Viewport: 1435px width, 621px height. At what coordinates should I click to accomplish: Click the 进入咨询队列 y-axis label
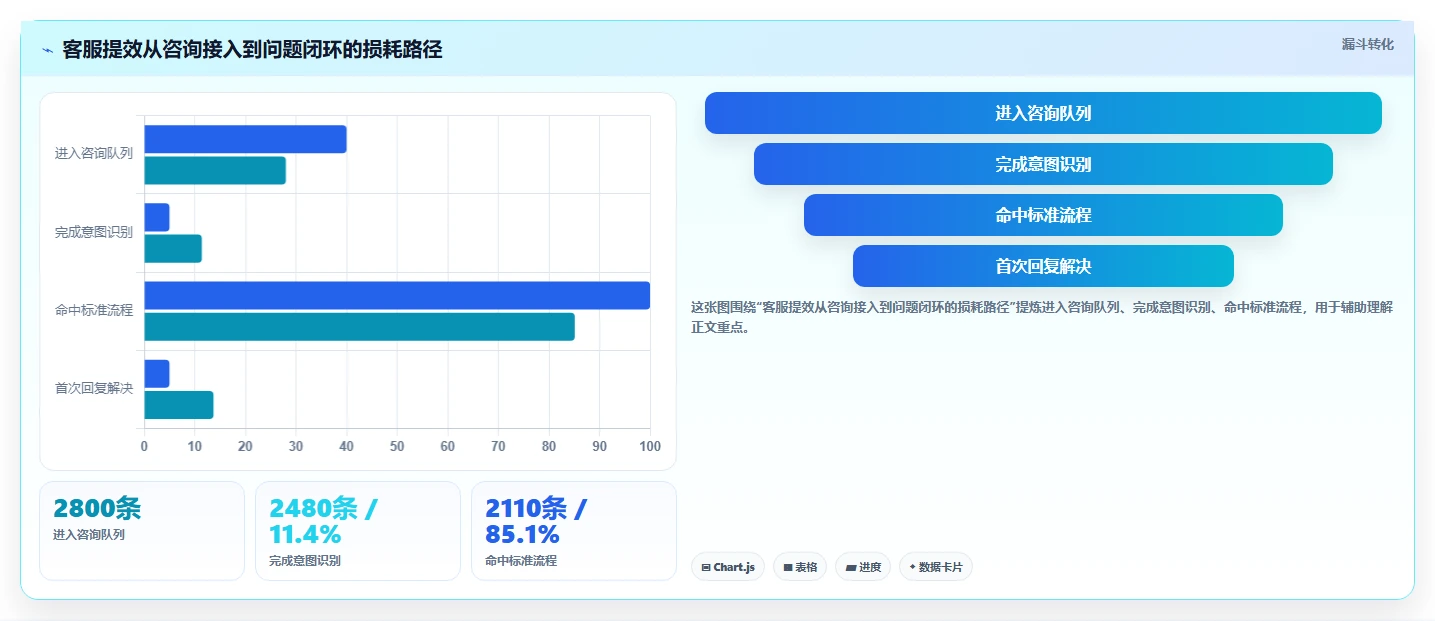94,154
